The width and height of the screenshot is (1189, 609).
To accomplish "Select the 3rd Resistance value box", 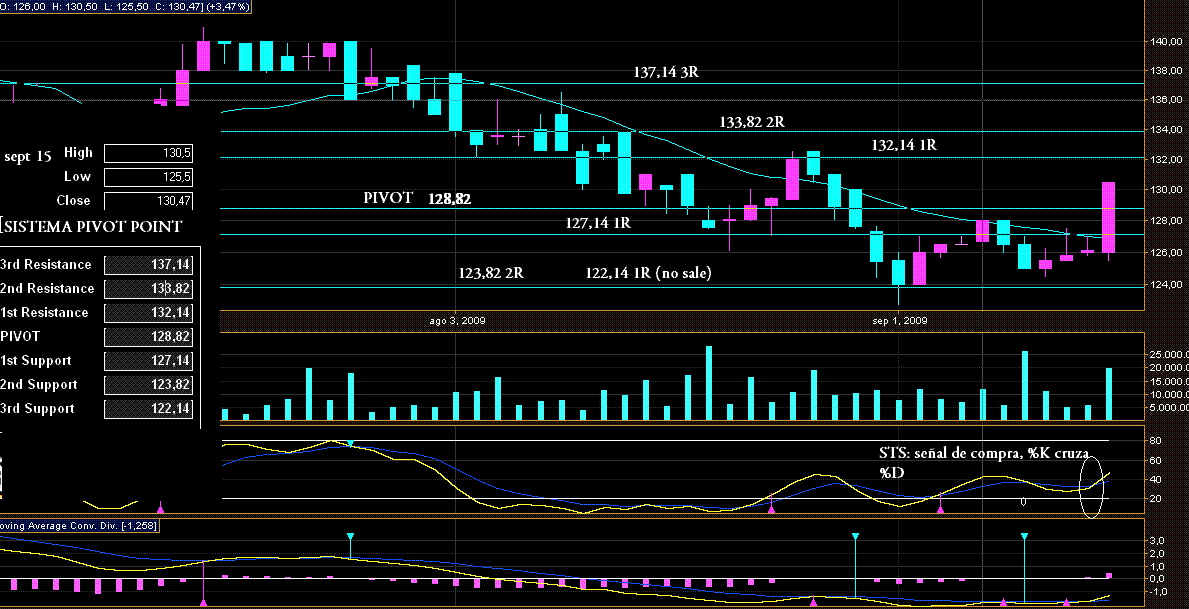I will 148,265.
